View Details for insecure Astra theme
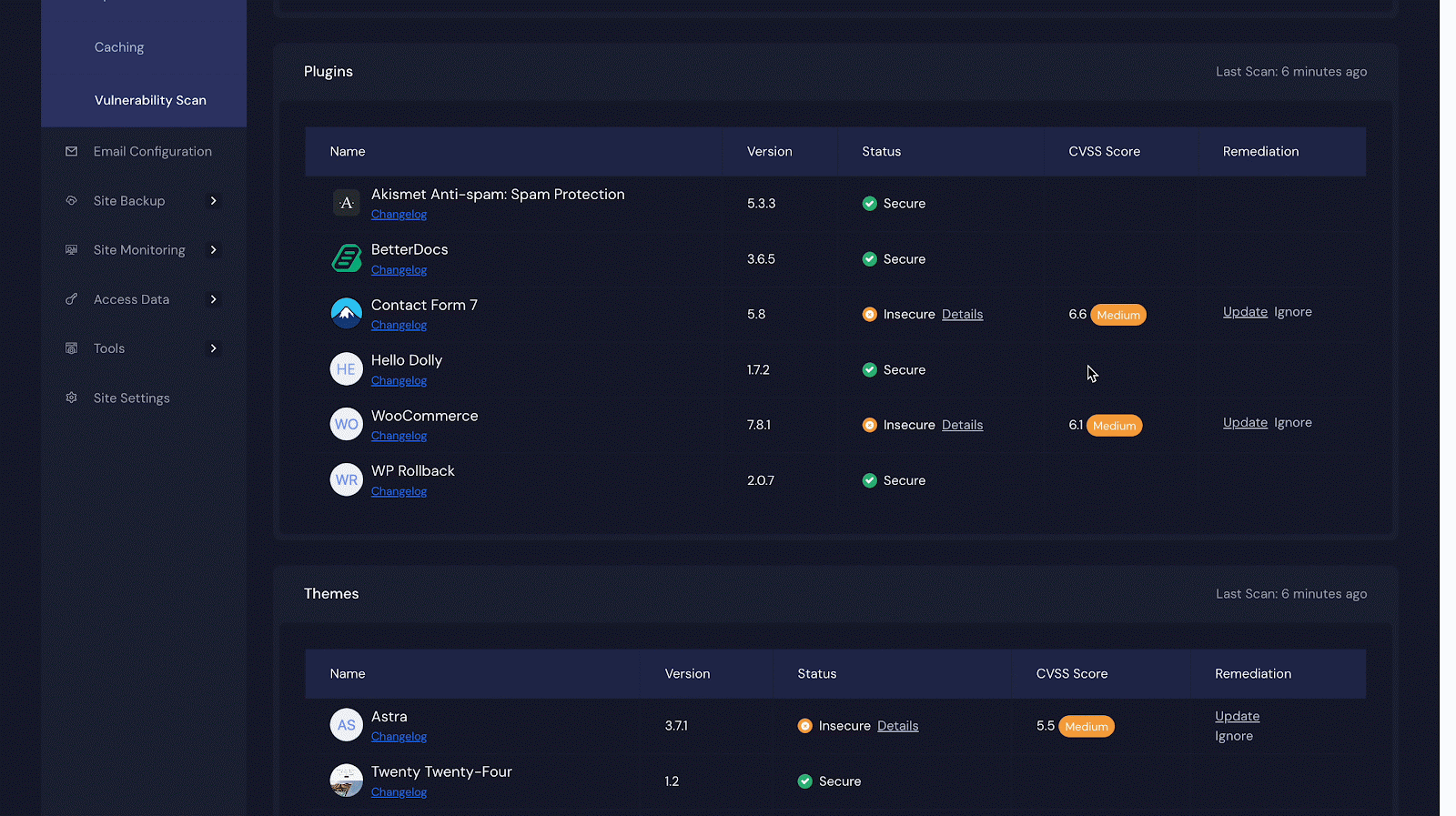The width and height of the screenshot is (1456, 816). (897, 726)
